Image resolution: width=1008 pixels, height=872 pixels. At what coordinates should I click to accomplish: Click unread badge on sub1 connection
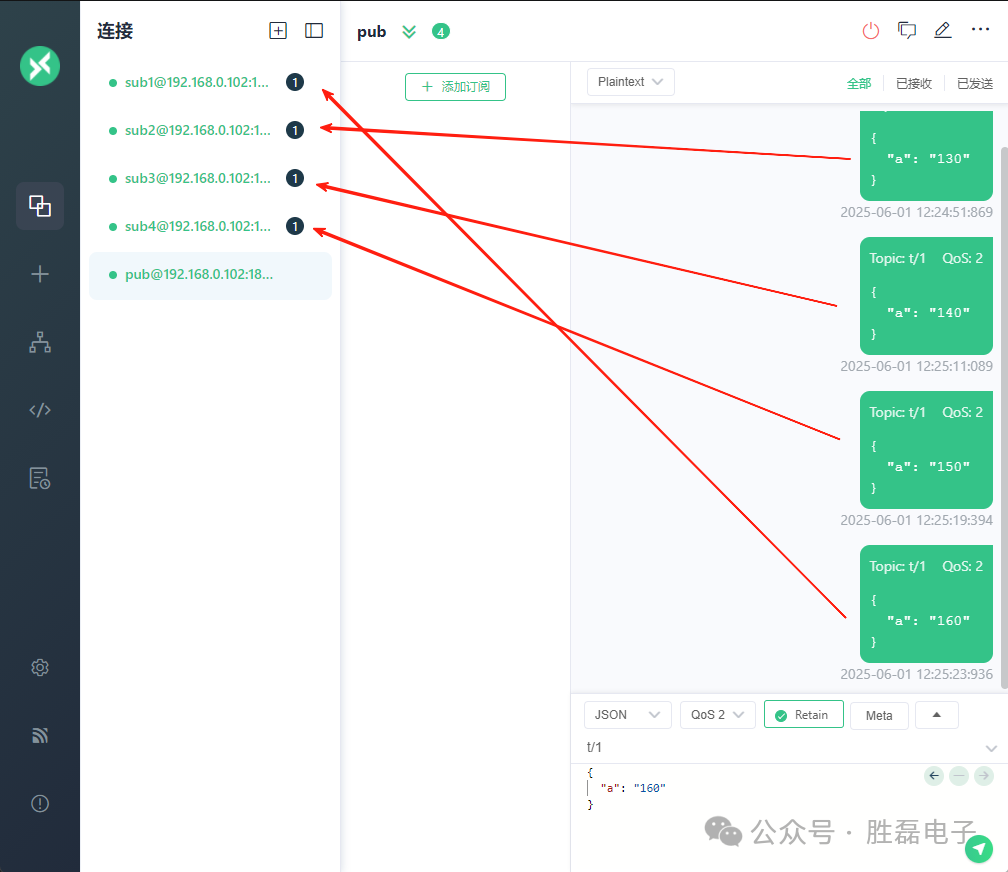click(295, 82)
